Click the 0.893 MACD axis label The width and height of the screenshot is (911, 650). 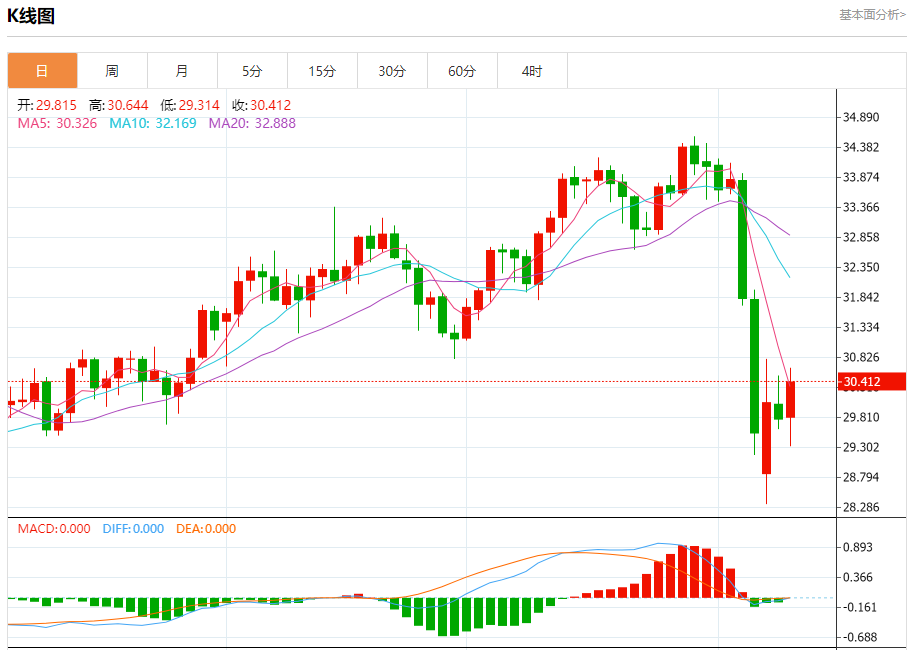click(857, 547)
